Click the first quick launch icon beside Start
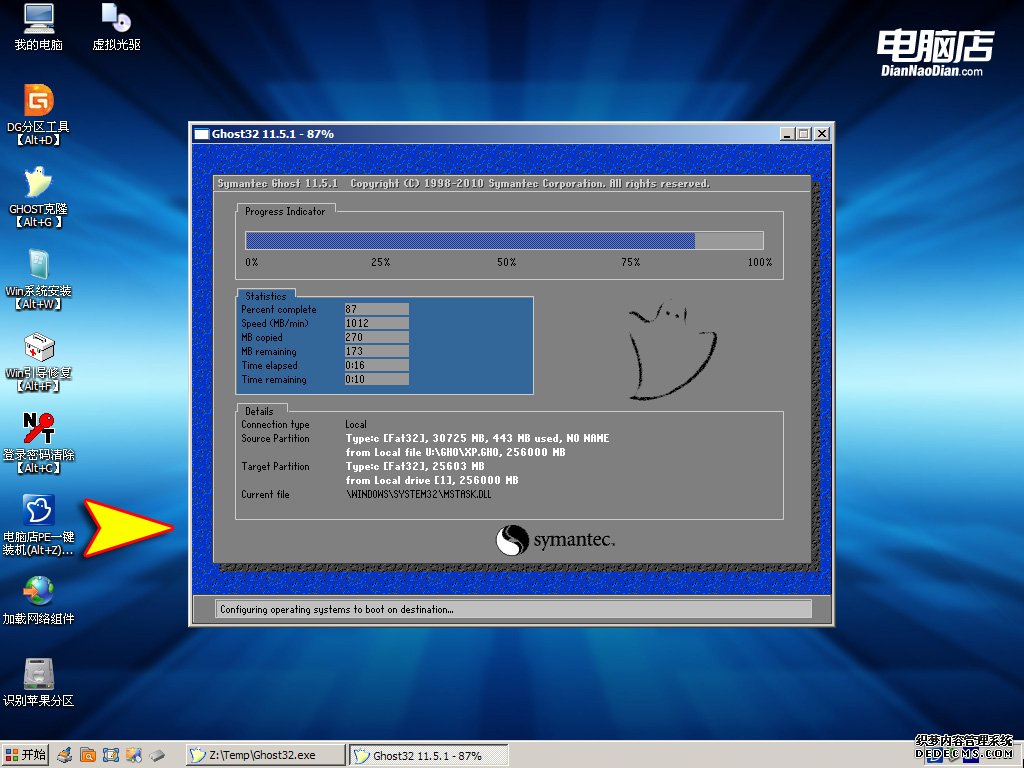This screenshot has width=1024, height=768. tap(64, 755)
